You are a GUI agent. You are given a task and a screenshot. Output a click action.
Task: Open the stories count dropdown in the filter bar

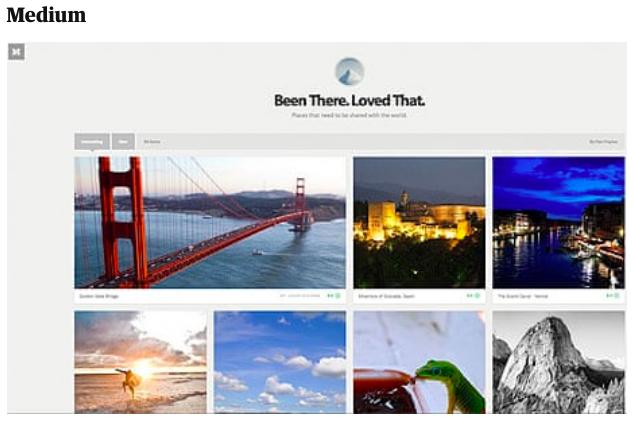point(152,142)
